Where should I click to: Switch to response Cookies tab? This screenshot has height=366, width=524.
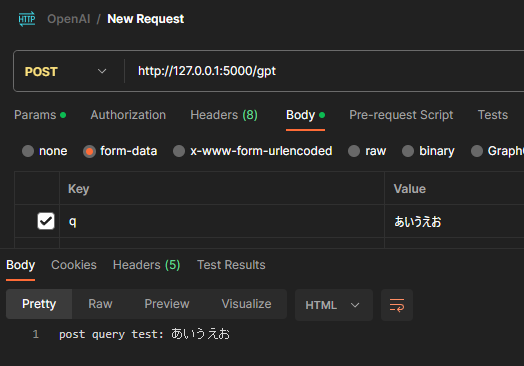click(x=74, y=265)
